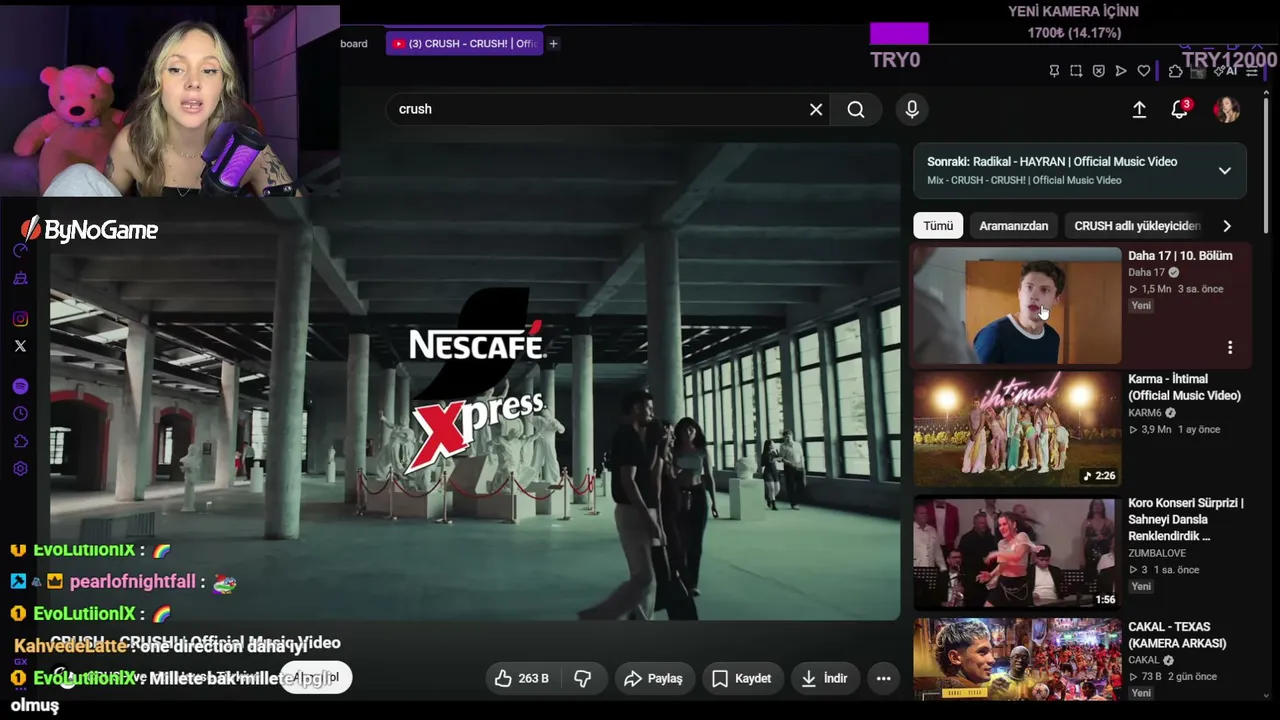Screen dimensions: 1280x720
Task: Dislike the CRUSH music video
Action: point(583,678)
